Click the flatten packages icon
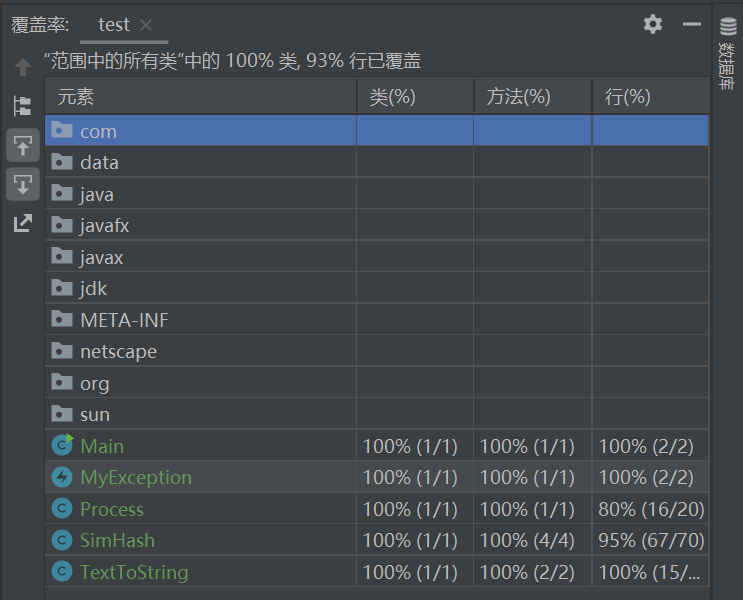743x600 pixels. coord(22,105)
